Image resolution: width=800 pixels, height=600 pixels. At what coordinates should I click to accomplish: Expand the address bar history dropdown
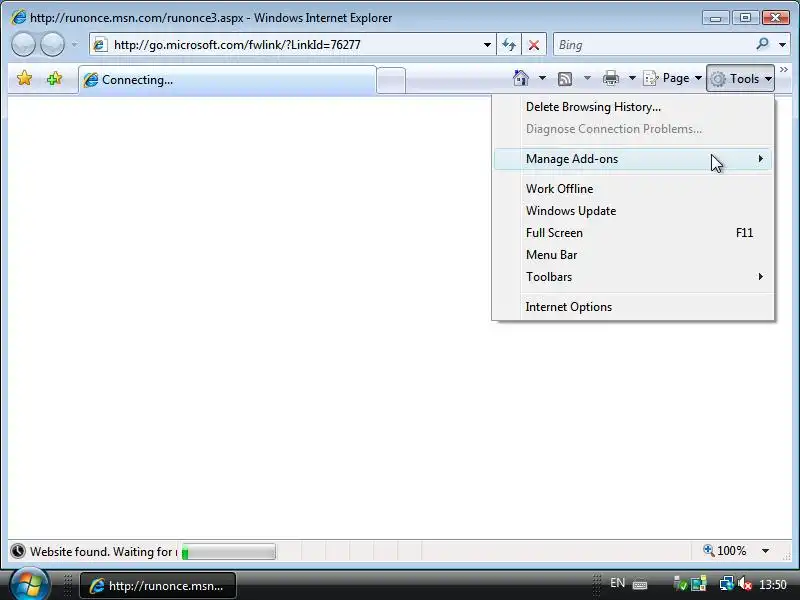tap(487, 45)
